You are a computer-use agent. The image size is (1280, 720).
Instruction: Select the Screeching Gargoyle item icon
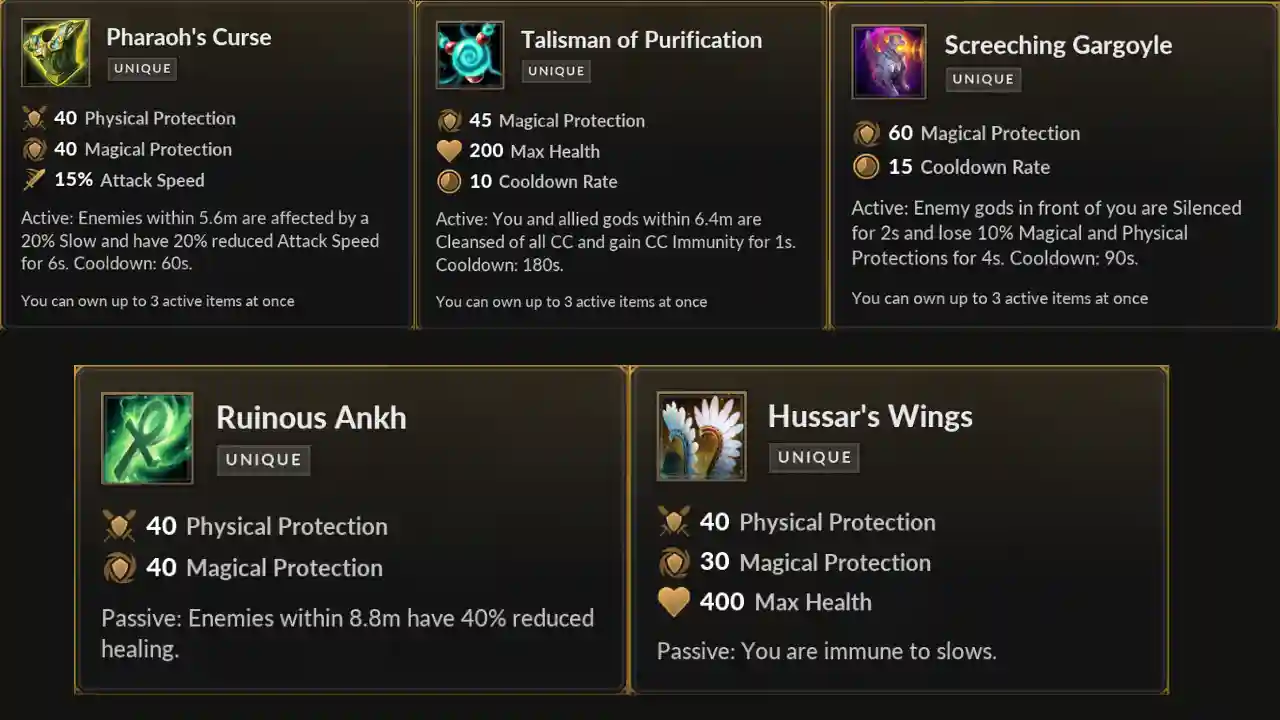(888, 62)
